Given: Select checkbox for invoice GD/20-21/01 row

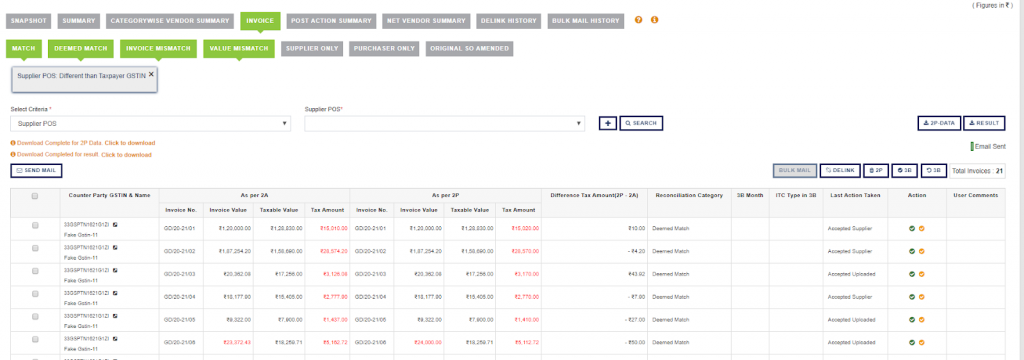Looking at the screenshot, I should point(35,225).
